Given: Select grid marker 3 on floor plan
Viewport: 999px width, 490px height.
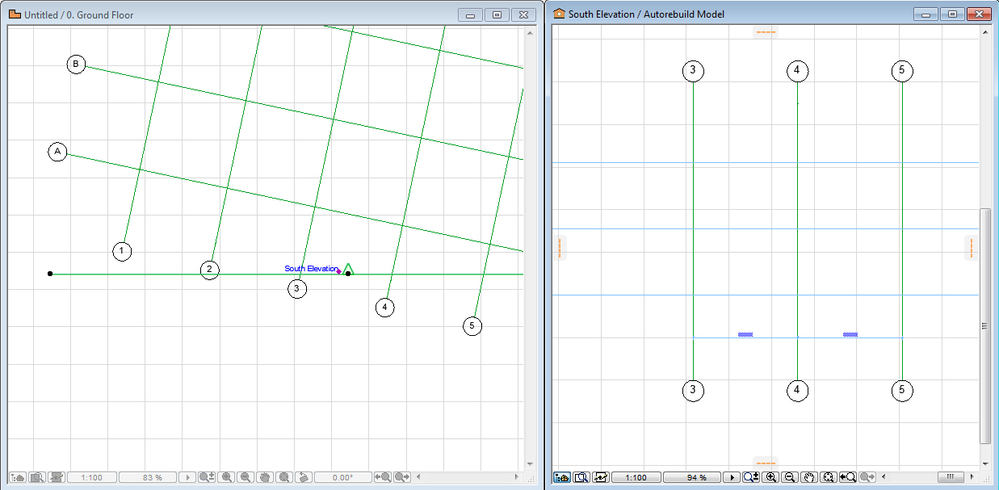Looking at the screenshot, I should coord(296,289).
